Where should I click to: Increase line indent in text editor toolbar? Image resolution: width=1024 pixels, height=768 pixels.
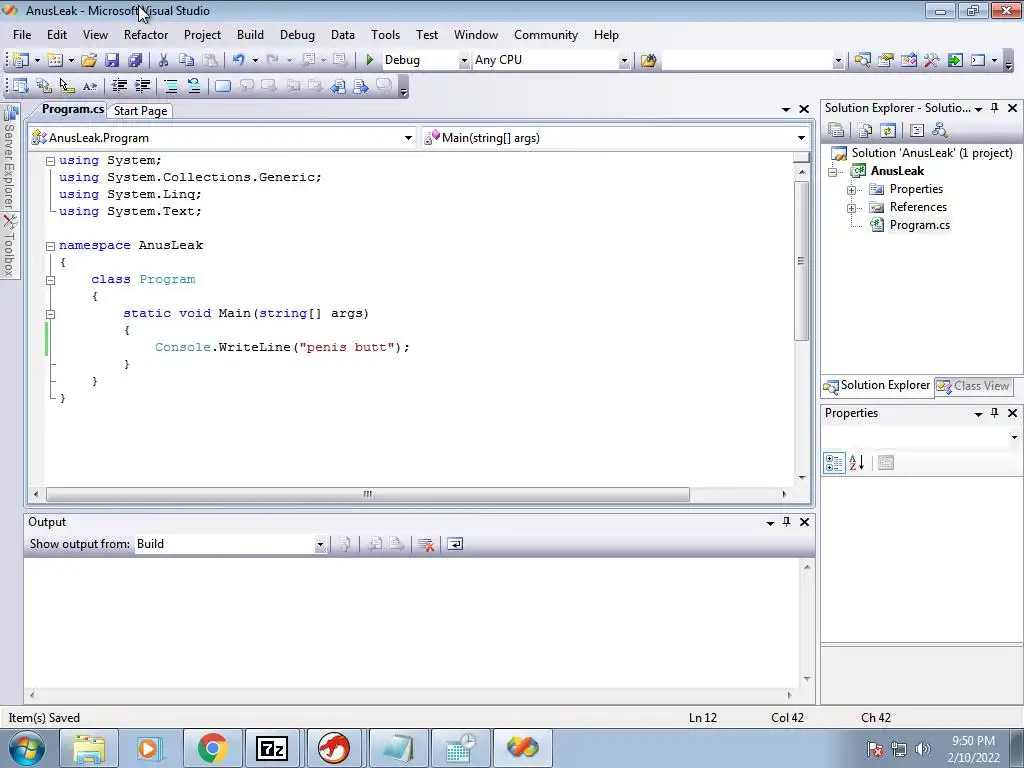[142, 86]
